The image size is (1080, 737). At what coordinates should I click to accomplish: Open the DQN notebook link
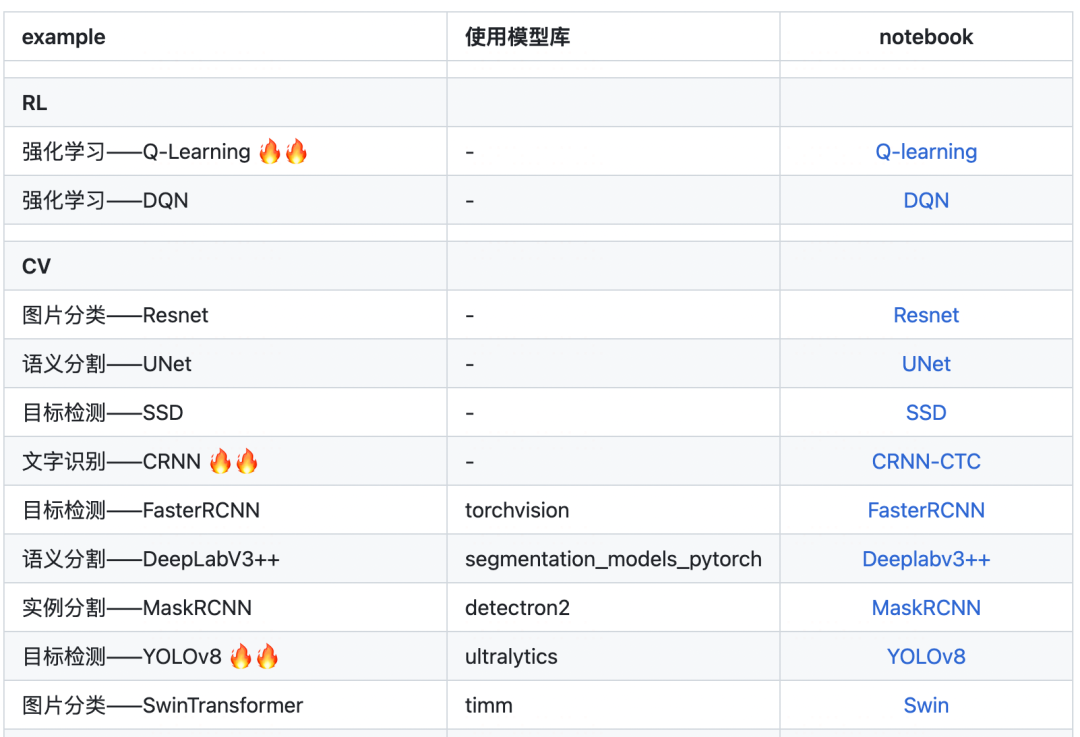click(x=926, y=200)
